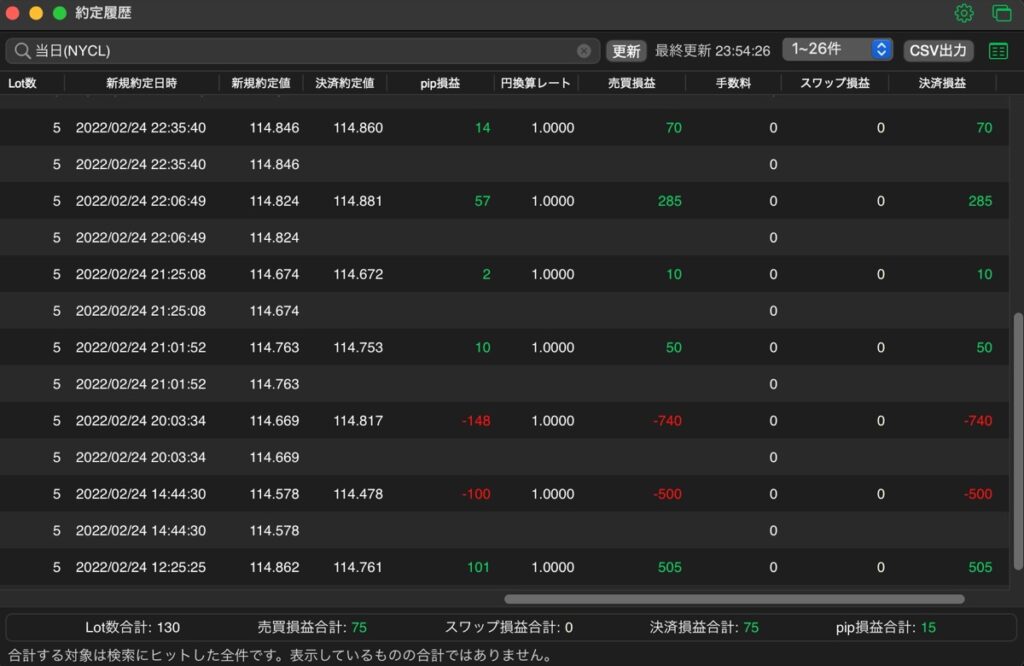
Task: Click the green window-stack icon at top right
Action: [1001, 13]
